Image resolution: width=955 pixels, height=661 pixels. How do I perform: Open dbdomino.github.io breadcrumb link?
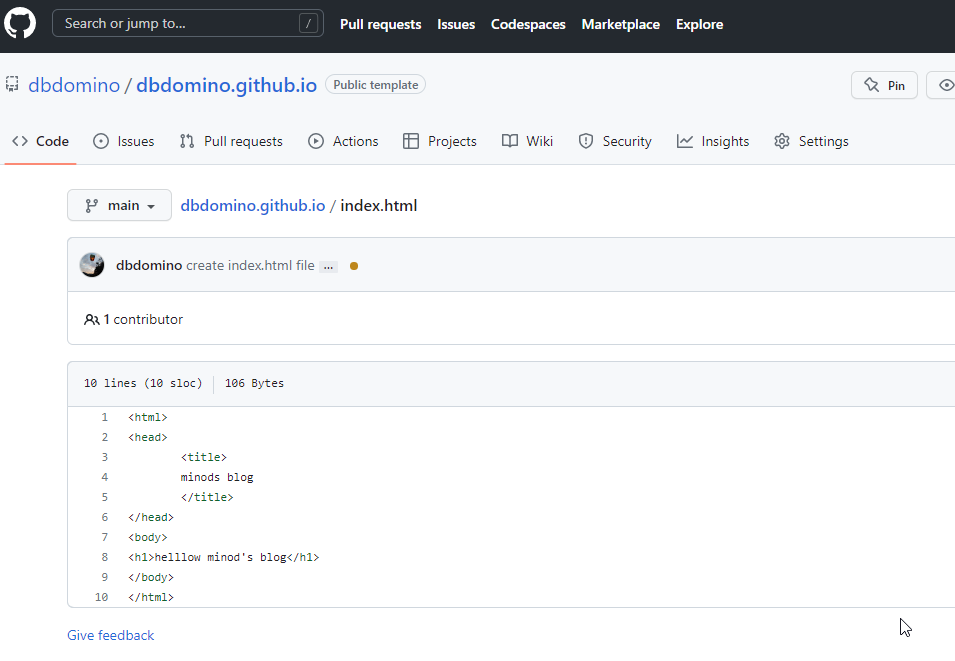(x=253, y=206)
